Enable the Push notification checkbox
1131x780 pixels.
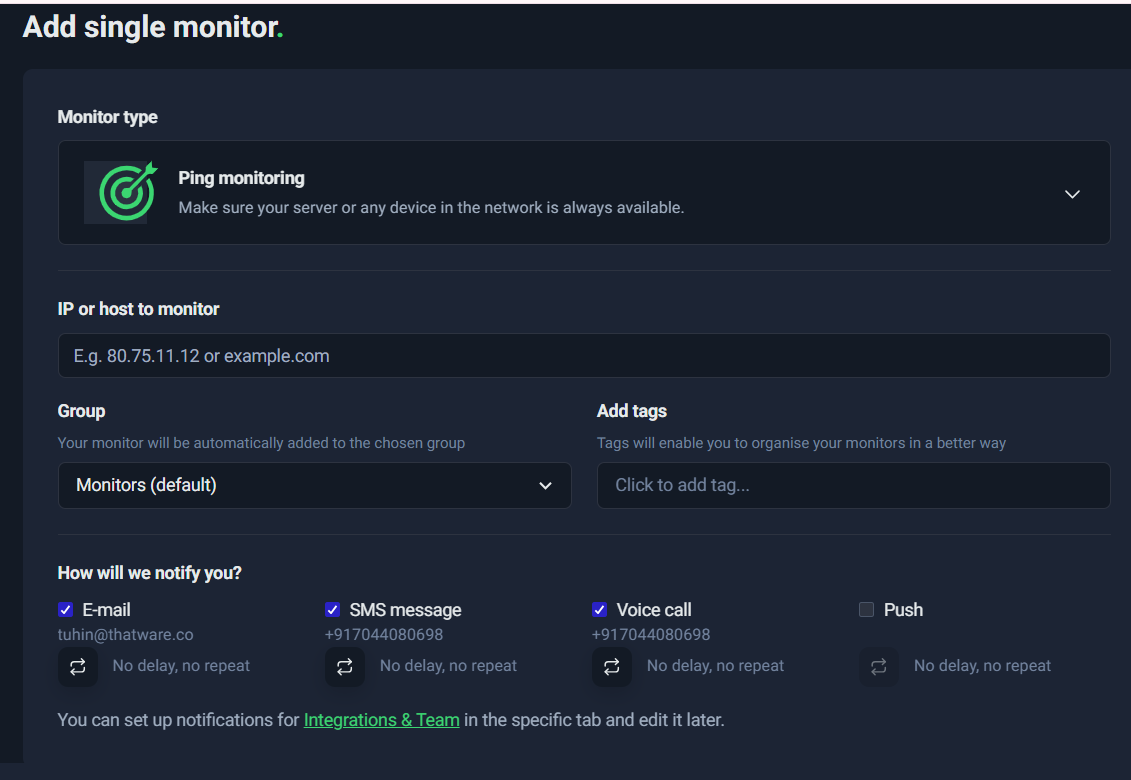click(x=867, y=610)
